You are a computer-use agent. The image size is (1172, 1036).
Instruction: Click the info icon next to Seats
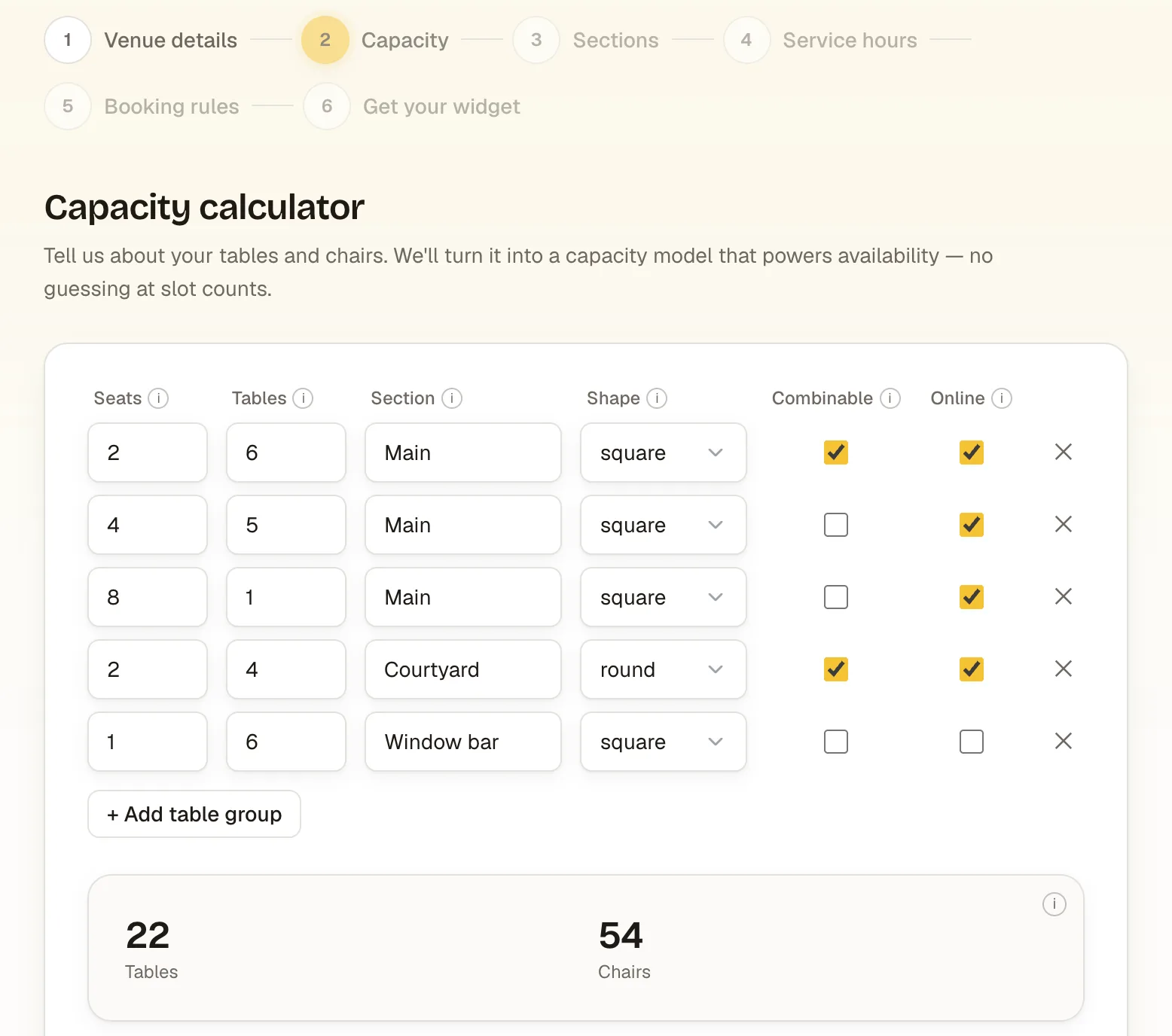click(158, 398)
